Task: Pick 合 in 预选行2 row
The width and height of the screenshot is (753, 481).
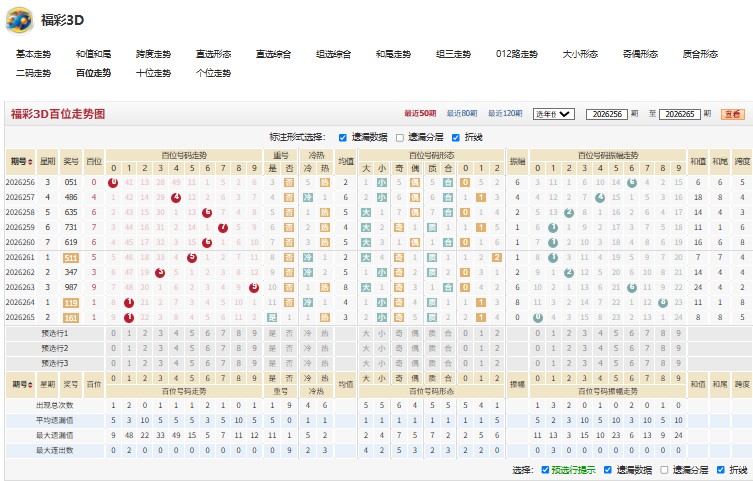Action: (448, 348)
